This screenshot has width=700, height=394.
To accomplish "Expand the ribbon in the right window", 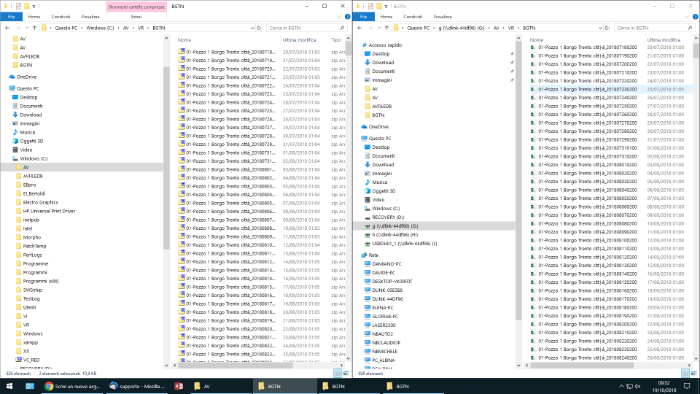I will tap(687, 17).
